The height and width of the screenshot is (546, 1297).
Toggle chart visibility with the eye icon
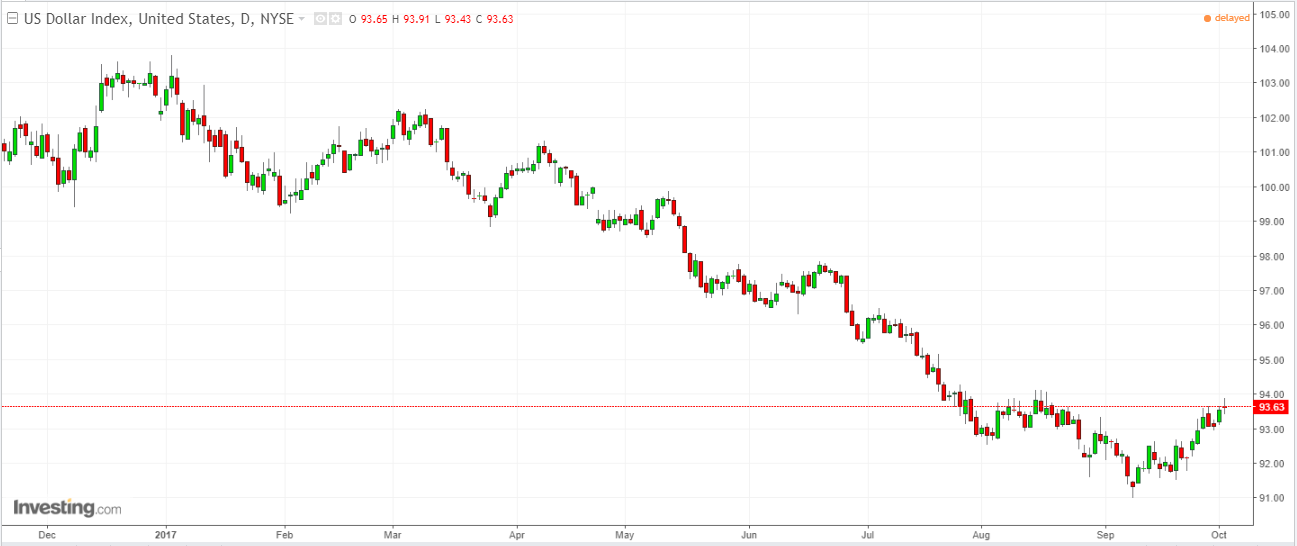coord(320,18)
